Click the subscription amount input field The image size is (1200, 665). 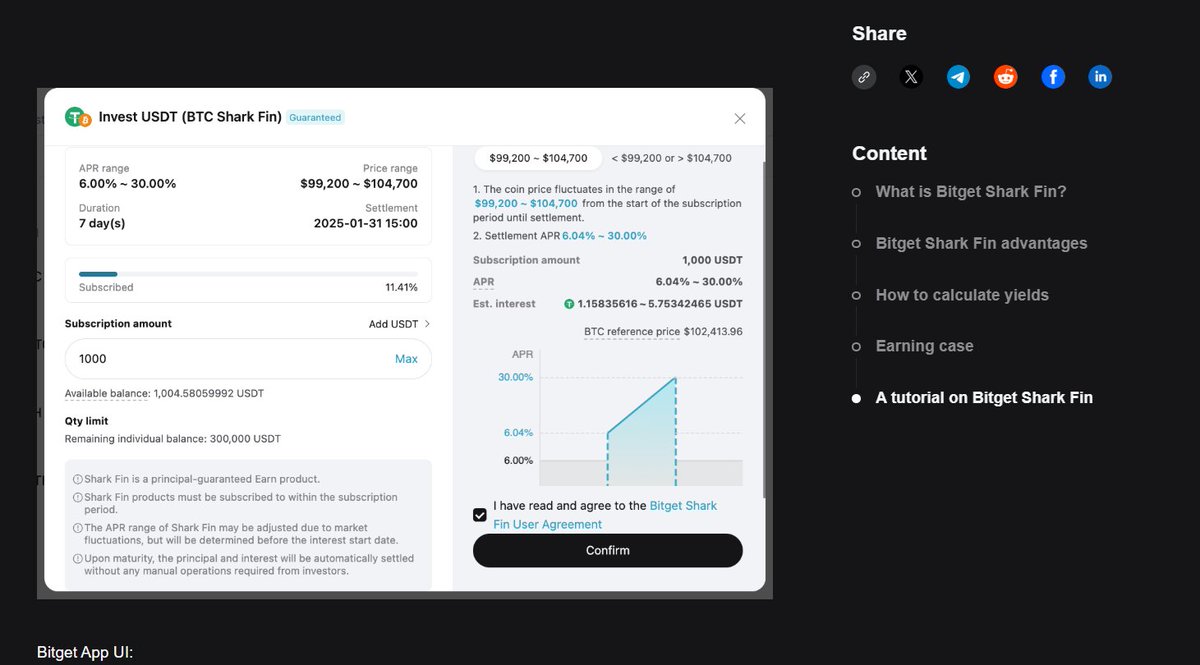click(248, 359)
